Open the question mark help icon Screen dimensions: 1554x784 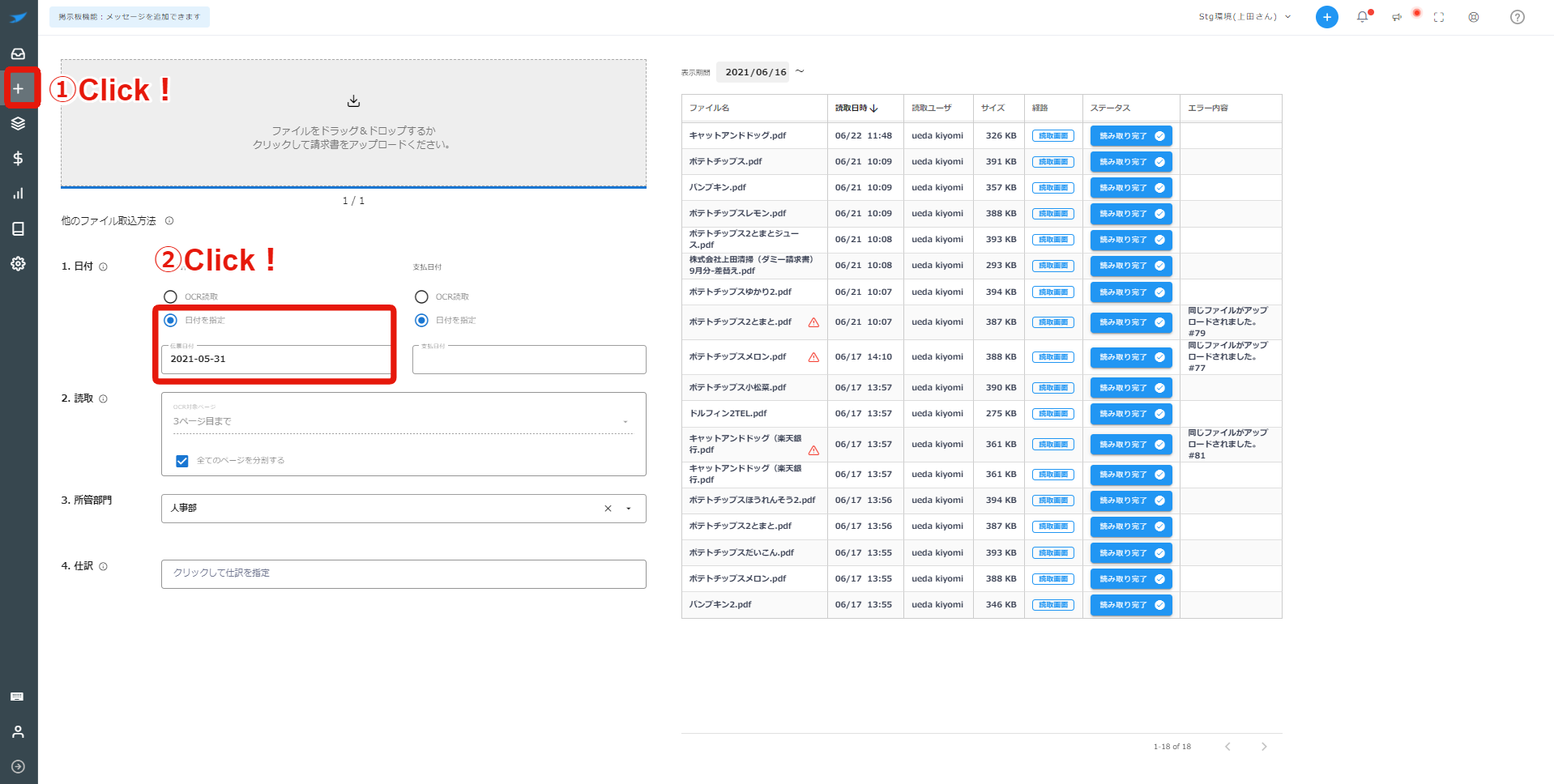[x=1518, y=17]
